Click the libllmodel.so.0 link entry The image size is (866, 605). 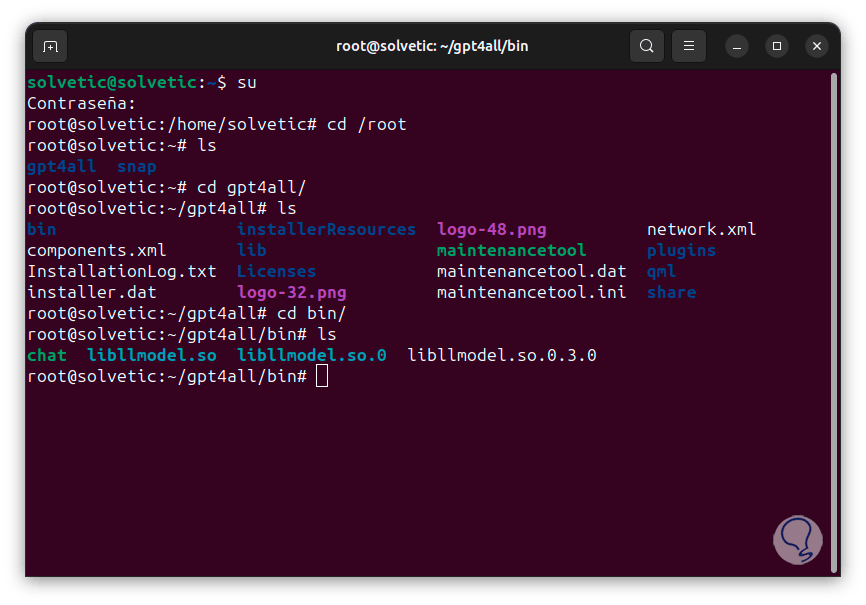click(x=311, y=355)
